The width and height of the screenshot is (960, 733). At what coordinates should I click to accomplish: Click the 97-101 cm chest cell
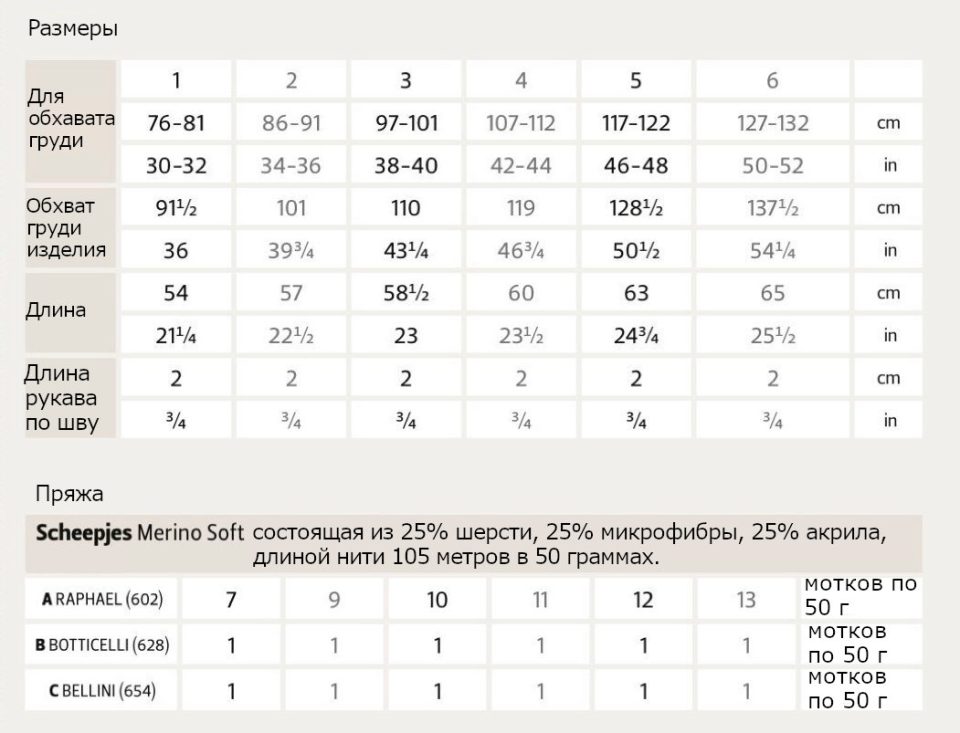(406, 122)
